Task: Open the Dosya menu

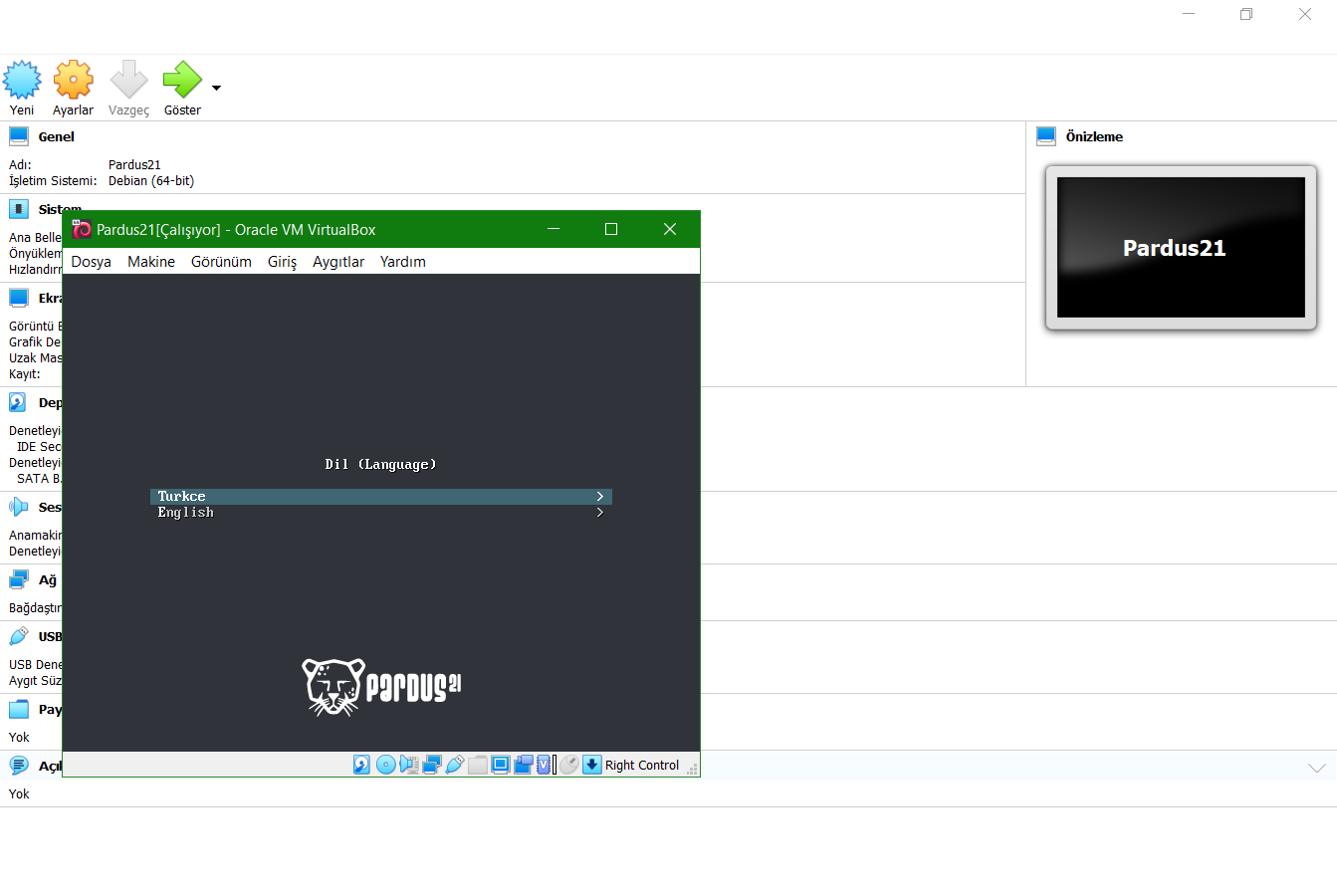Action: pyautogui.click(x=91, y=262)
